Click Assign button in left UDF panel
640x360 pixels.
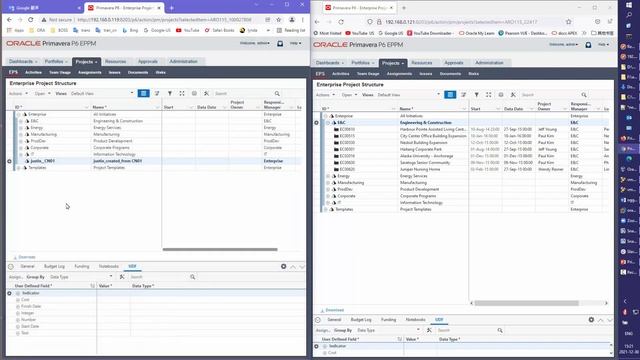[15, 277]
